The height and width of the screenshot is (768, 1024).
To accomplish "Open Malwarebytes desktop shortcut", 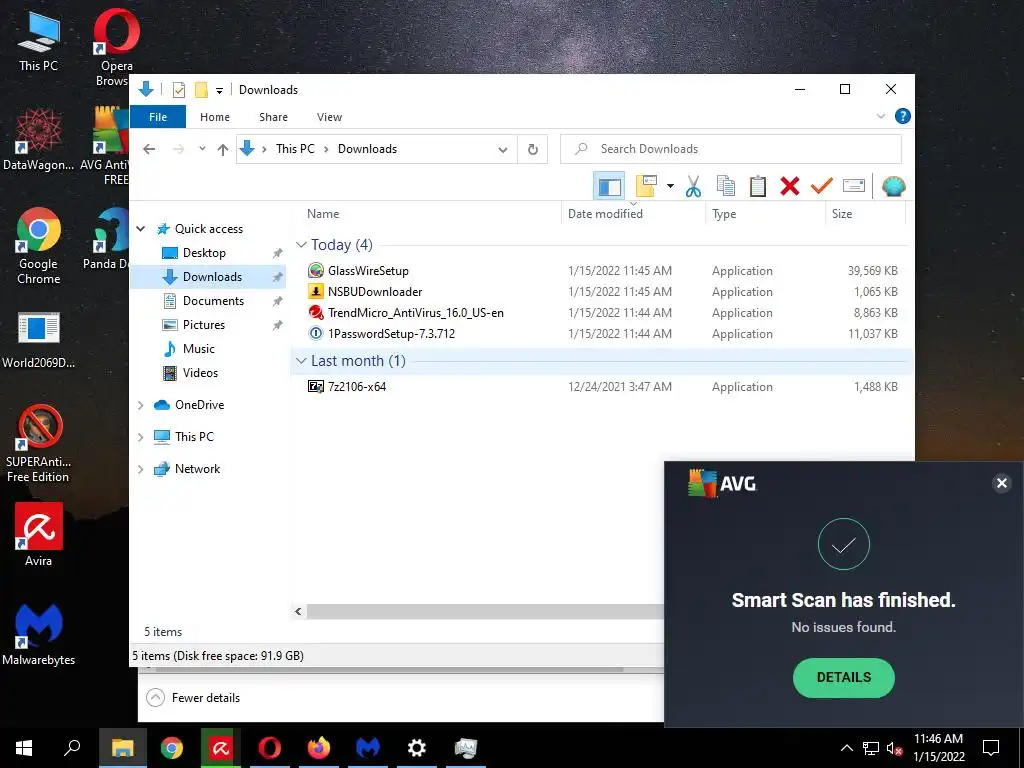I will [x=39, y=633].
